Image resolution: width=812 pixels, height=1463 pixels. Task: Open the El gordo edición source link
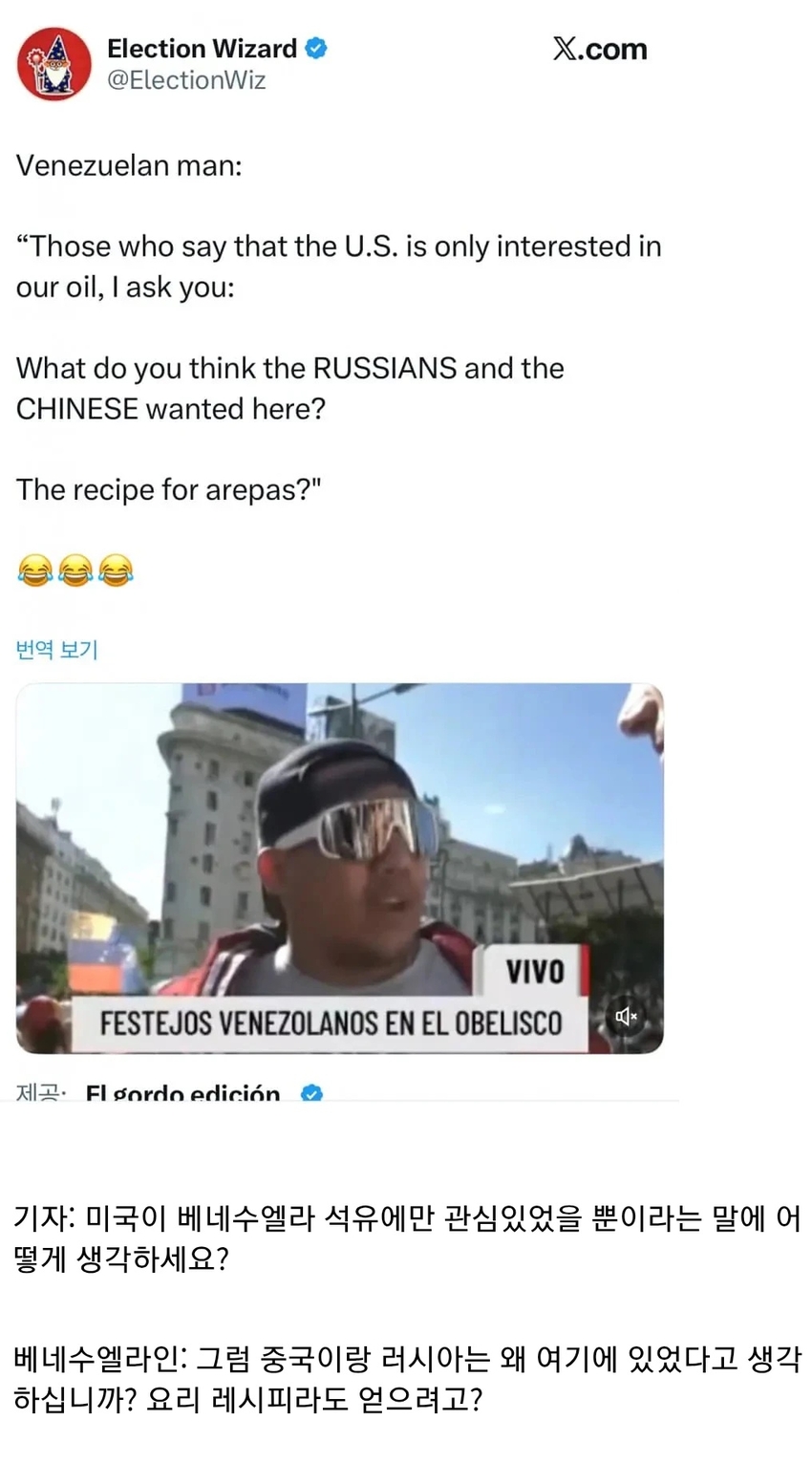[x=183, y=1092]
